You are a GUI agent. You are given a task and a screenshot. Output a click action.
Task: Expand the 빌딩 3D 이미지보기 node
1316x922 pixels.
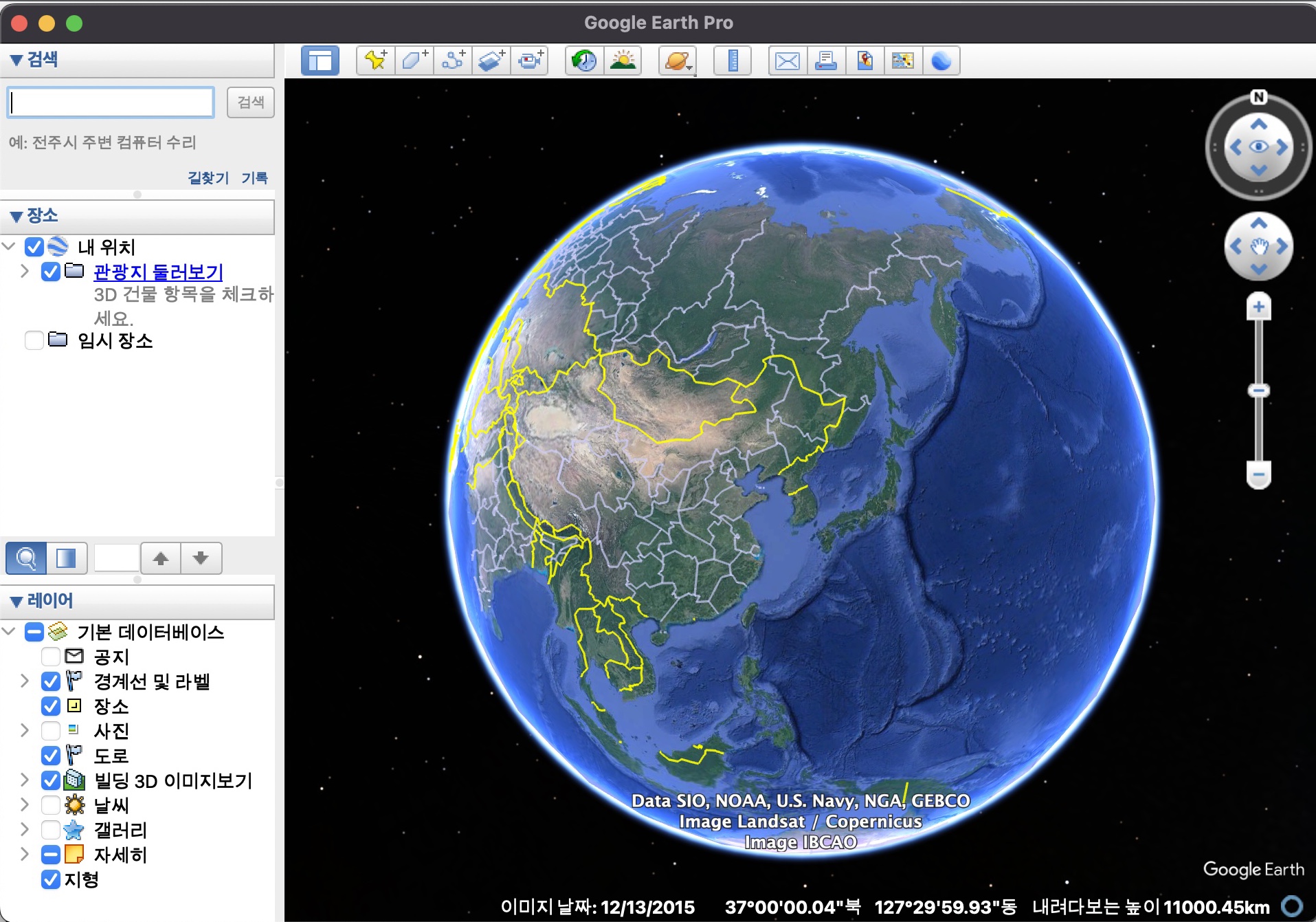25,780
